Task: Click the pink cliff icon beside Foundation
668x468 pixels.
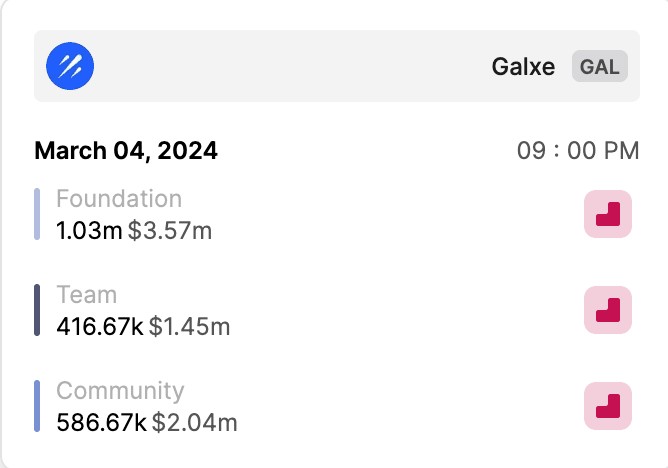Action: (x=608, y=214)
